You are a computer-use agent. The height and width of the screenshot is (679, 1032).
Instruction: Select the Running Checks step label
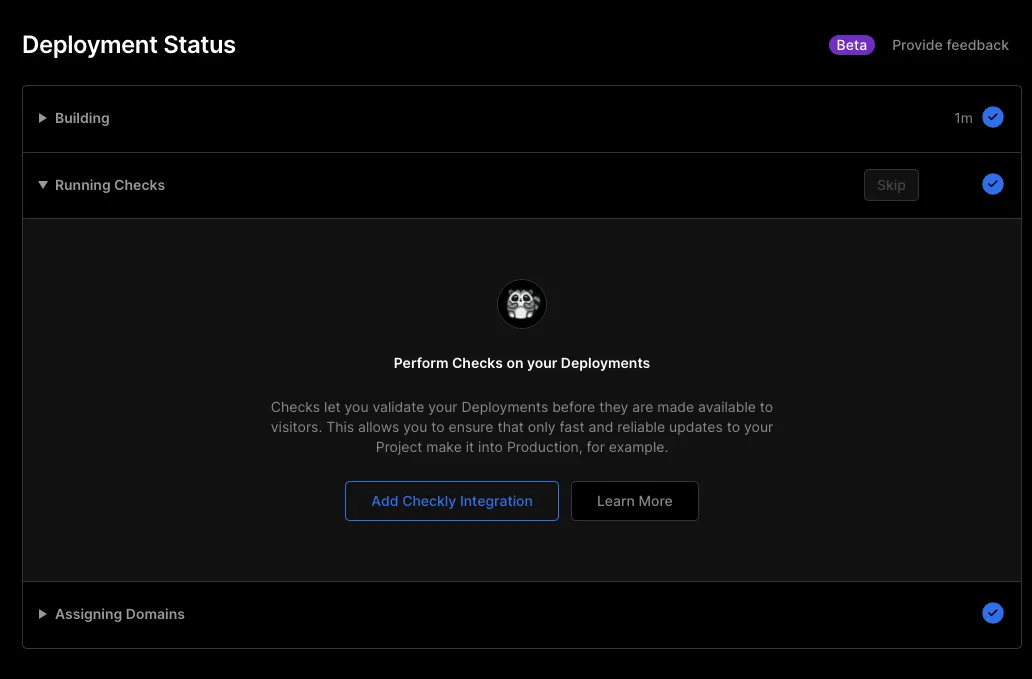pos(110,185)
